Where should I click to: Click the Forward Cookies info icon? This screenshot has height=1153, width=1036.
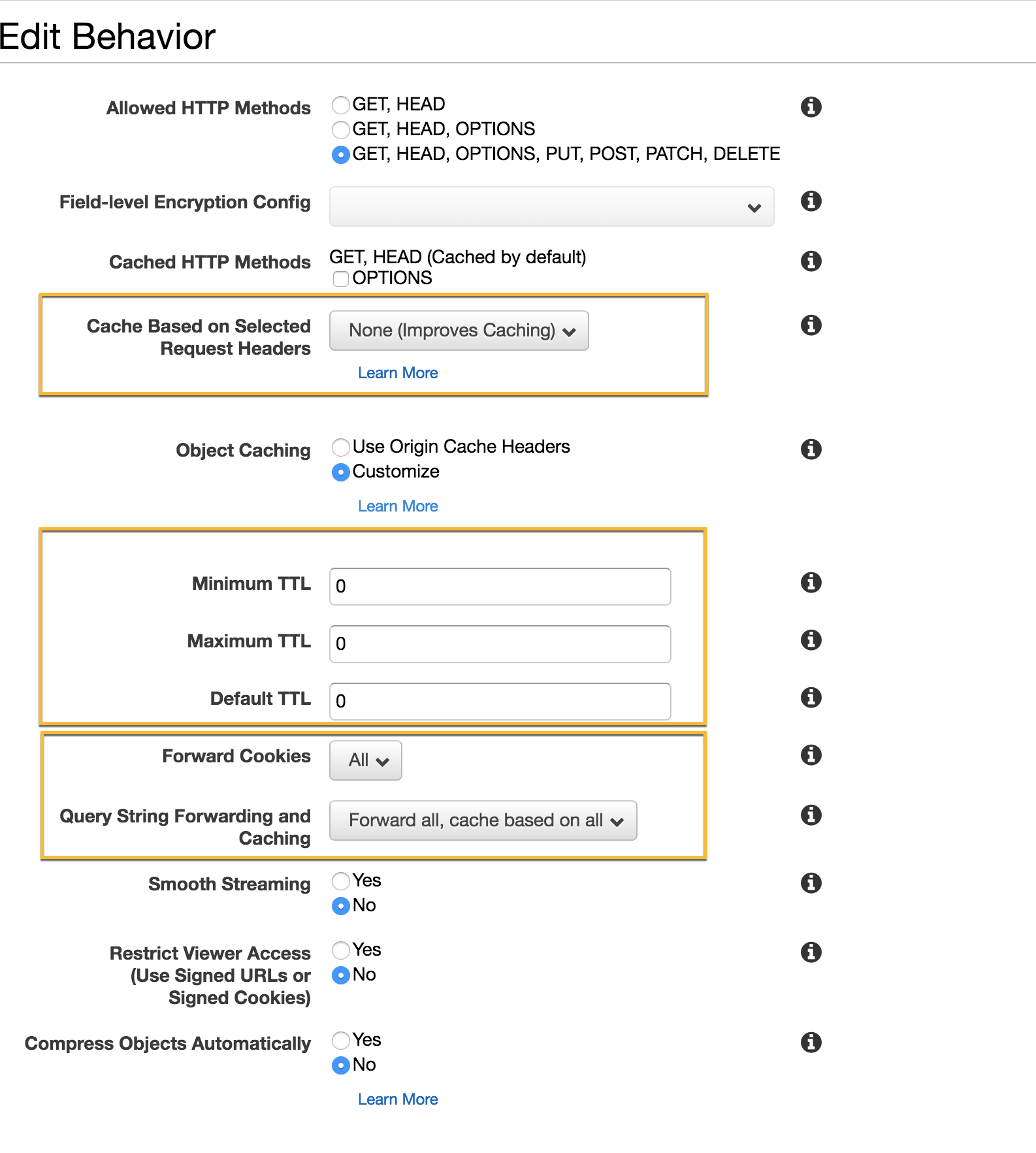coord(811,755)
